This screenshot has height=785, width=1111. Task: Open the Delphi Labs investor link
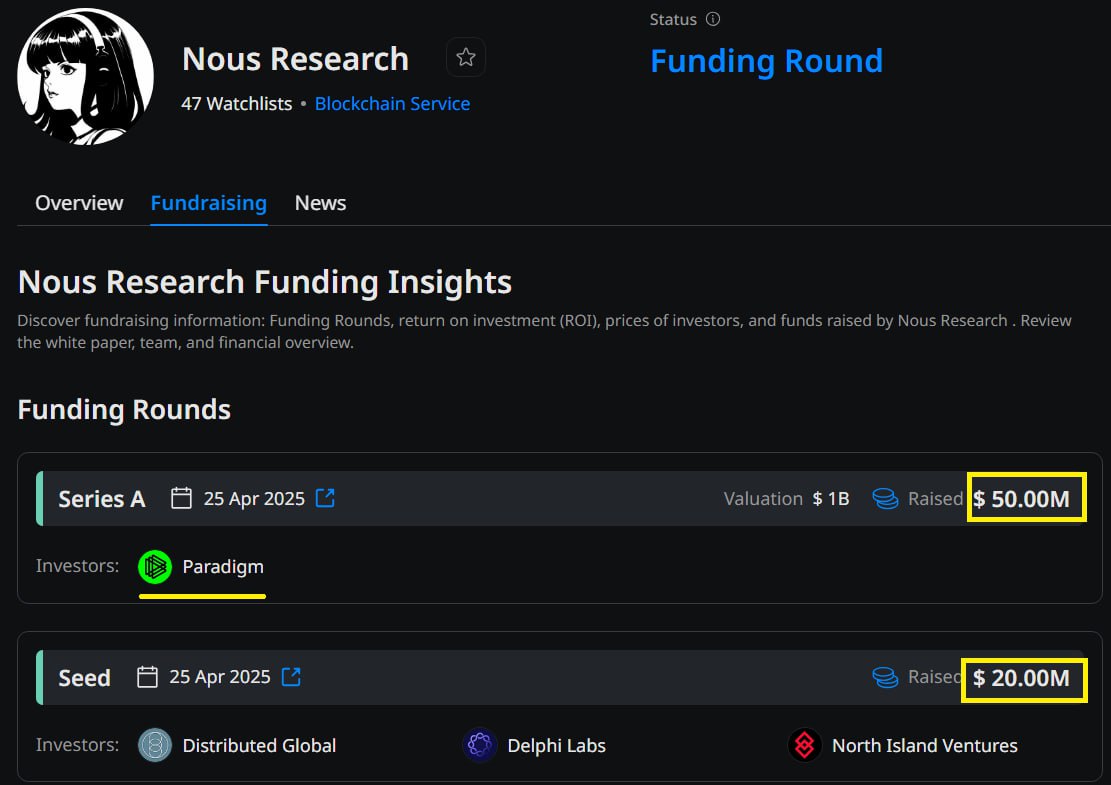click(x=556, y=746)
